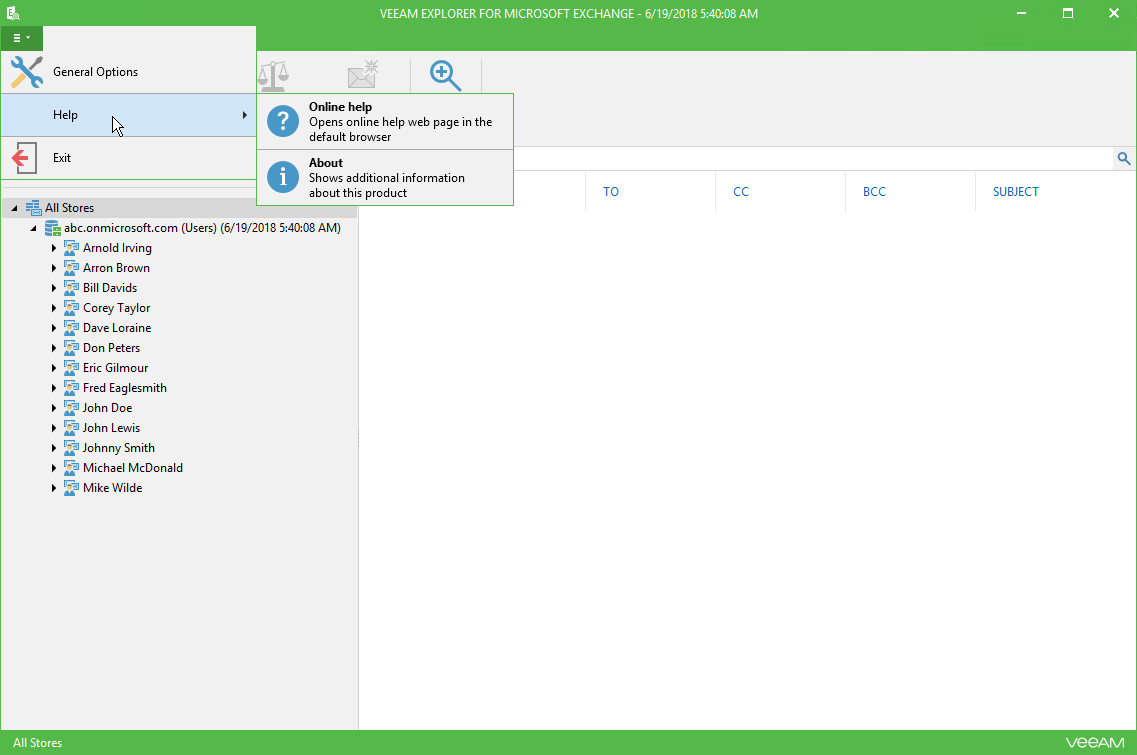1137x755 pixels.
Task: Click the mailbox icon beside Arnold Irving
Action: tap(71, 248)
